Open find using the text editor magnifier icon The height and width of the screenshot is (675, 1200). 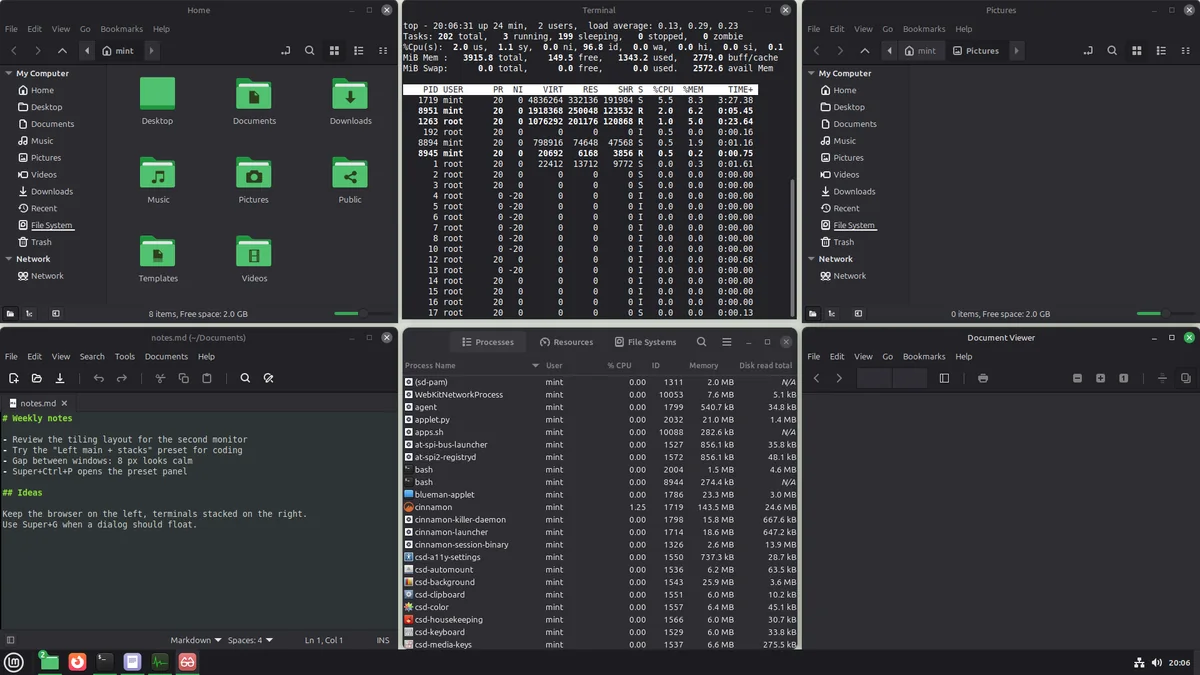pos(245,379)
